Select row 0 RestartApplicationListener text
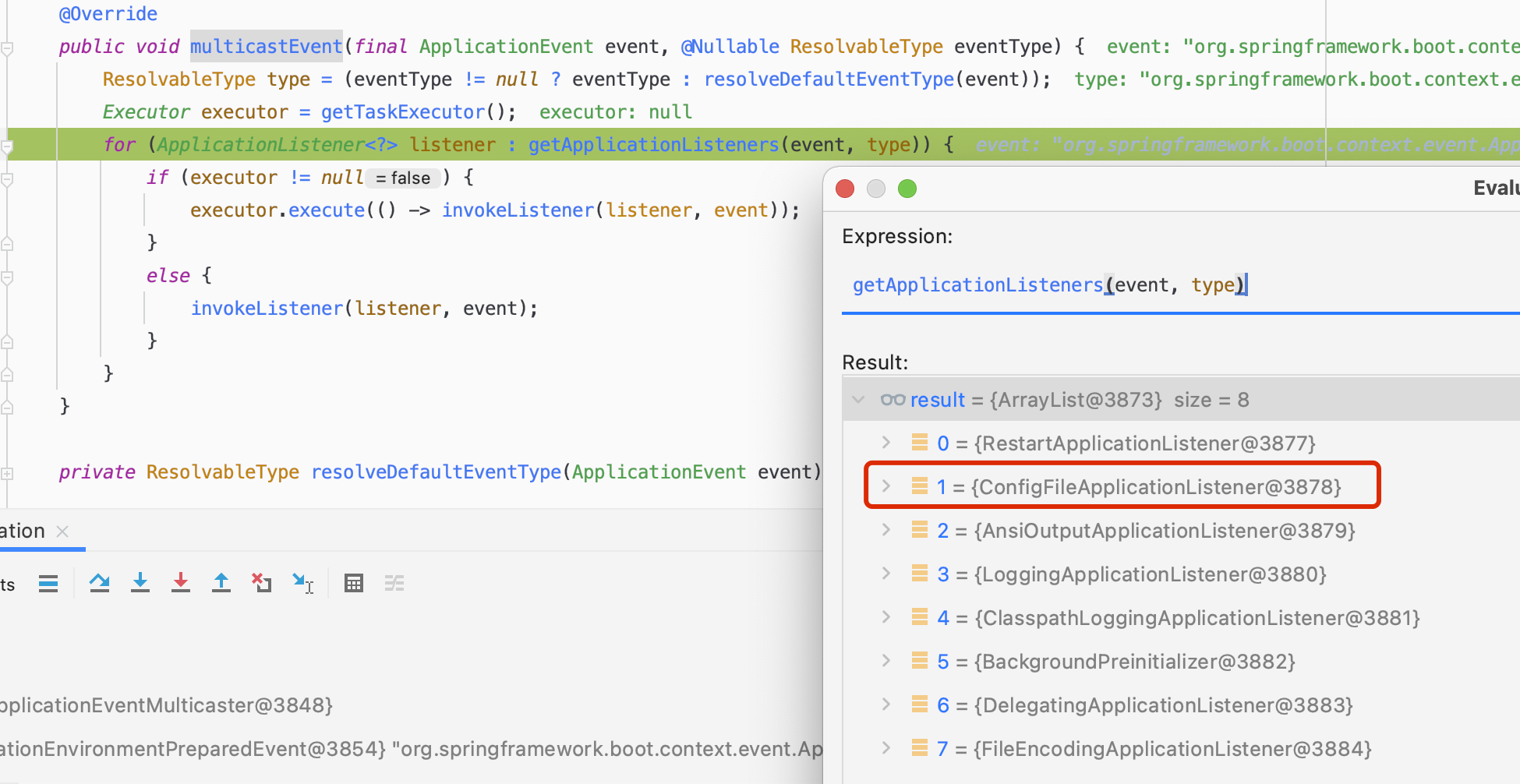 coord(1126,443)
